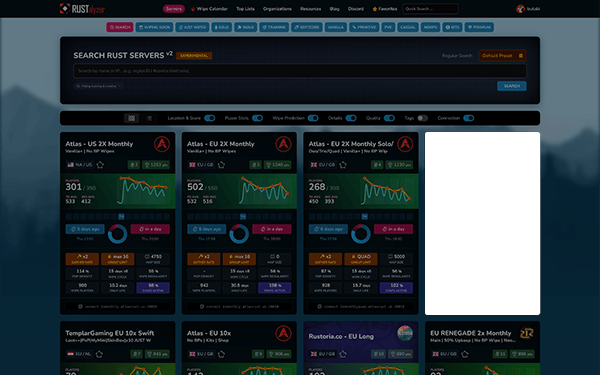Click Atlas logo on Atlas - EU 10x card
The width and height of the screenshot is (600, 375).
[x=284, y=333]
